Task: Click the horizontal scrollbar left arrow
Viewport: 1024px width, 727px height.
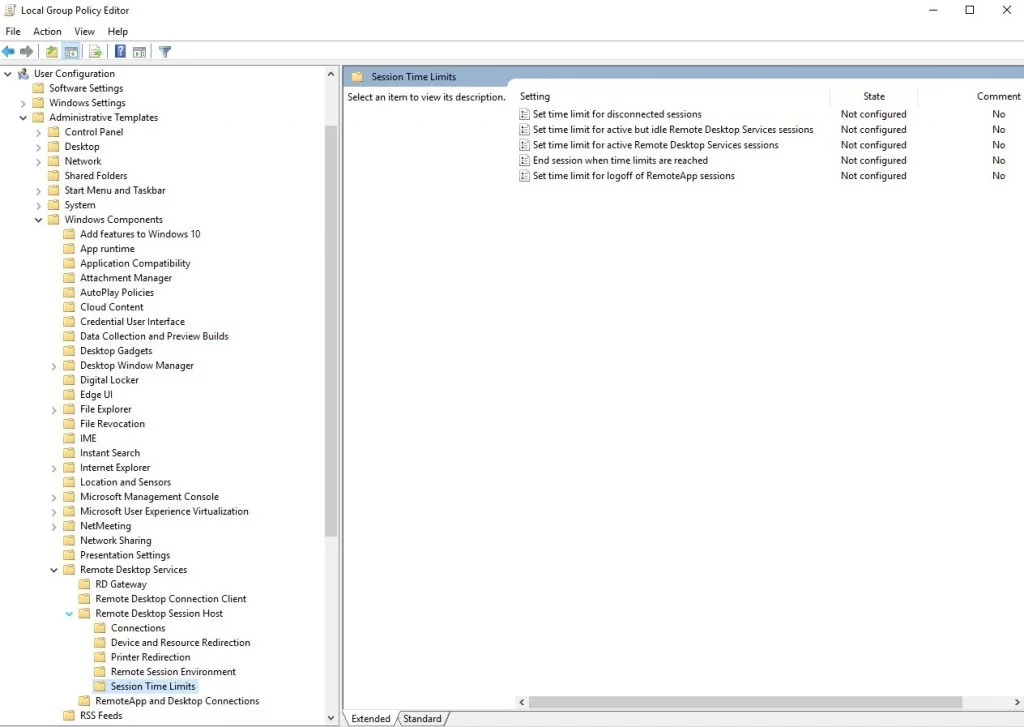Action: [x=521, y=702]
